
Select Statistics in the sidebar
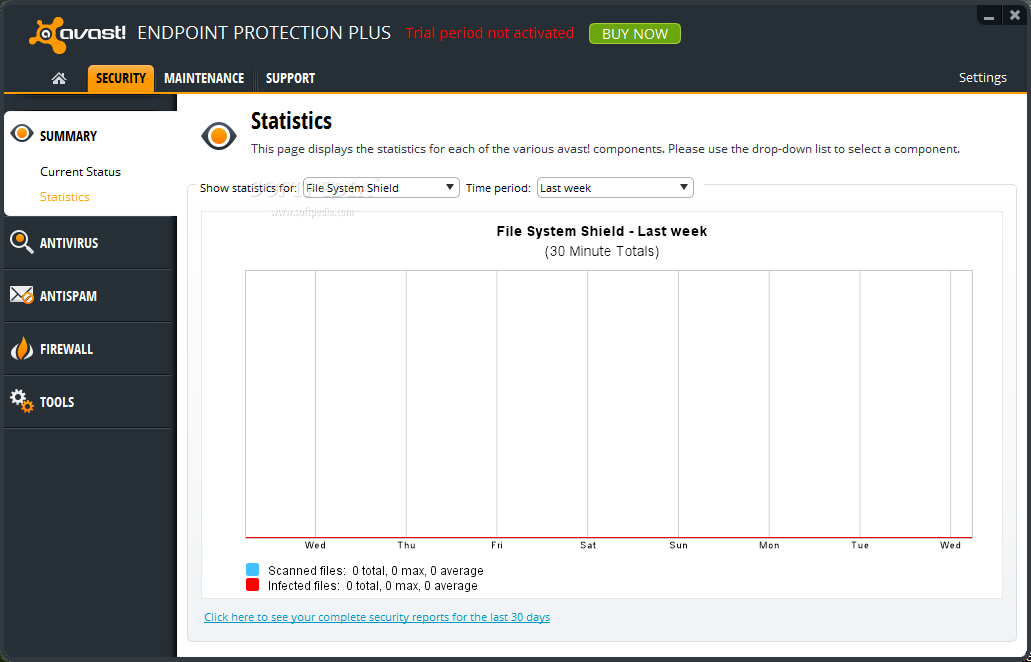[x=64, y=197]
